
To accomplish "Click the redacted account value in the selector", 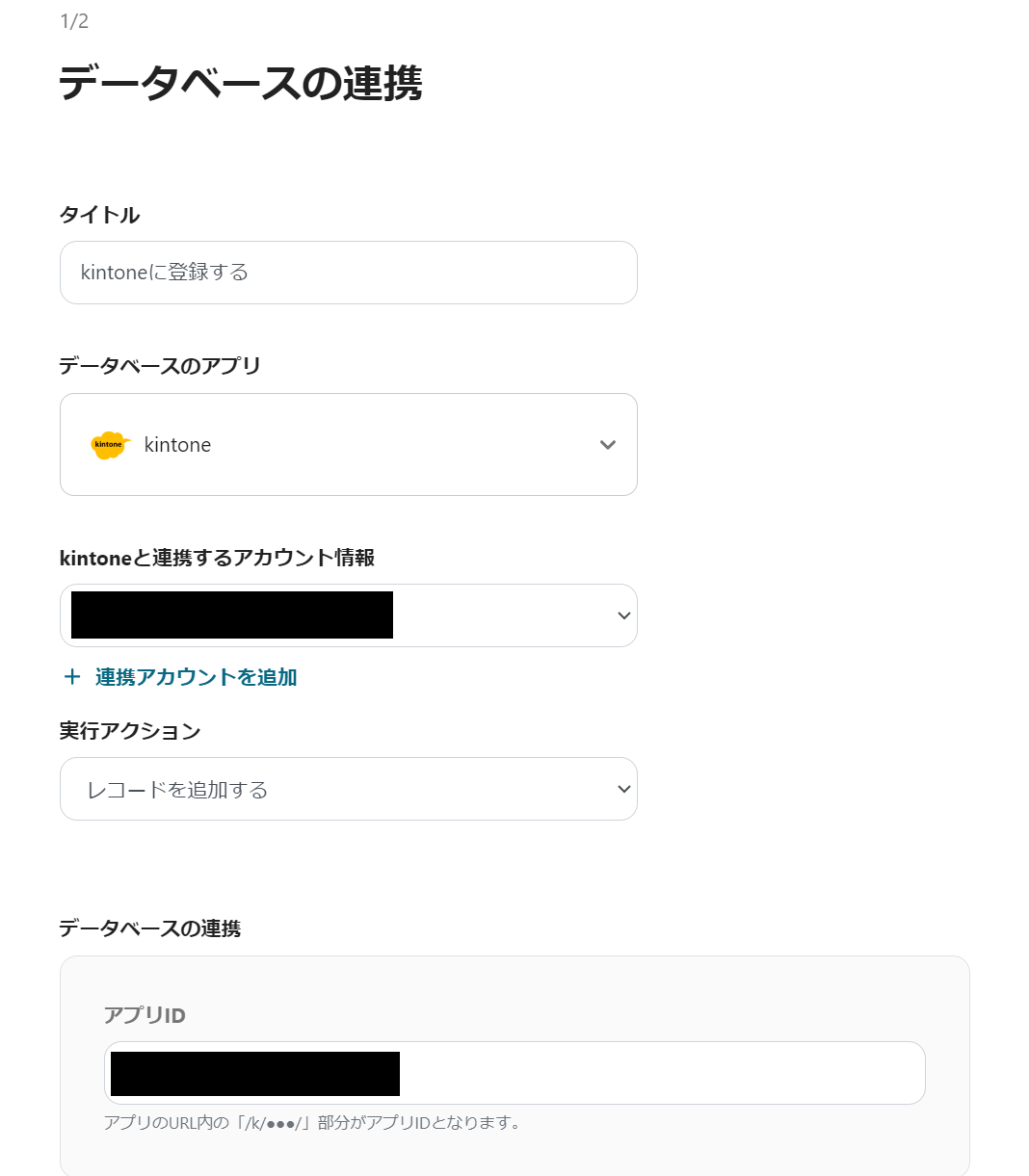I will click(x=231, y=615).
